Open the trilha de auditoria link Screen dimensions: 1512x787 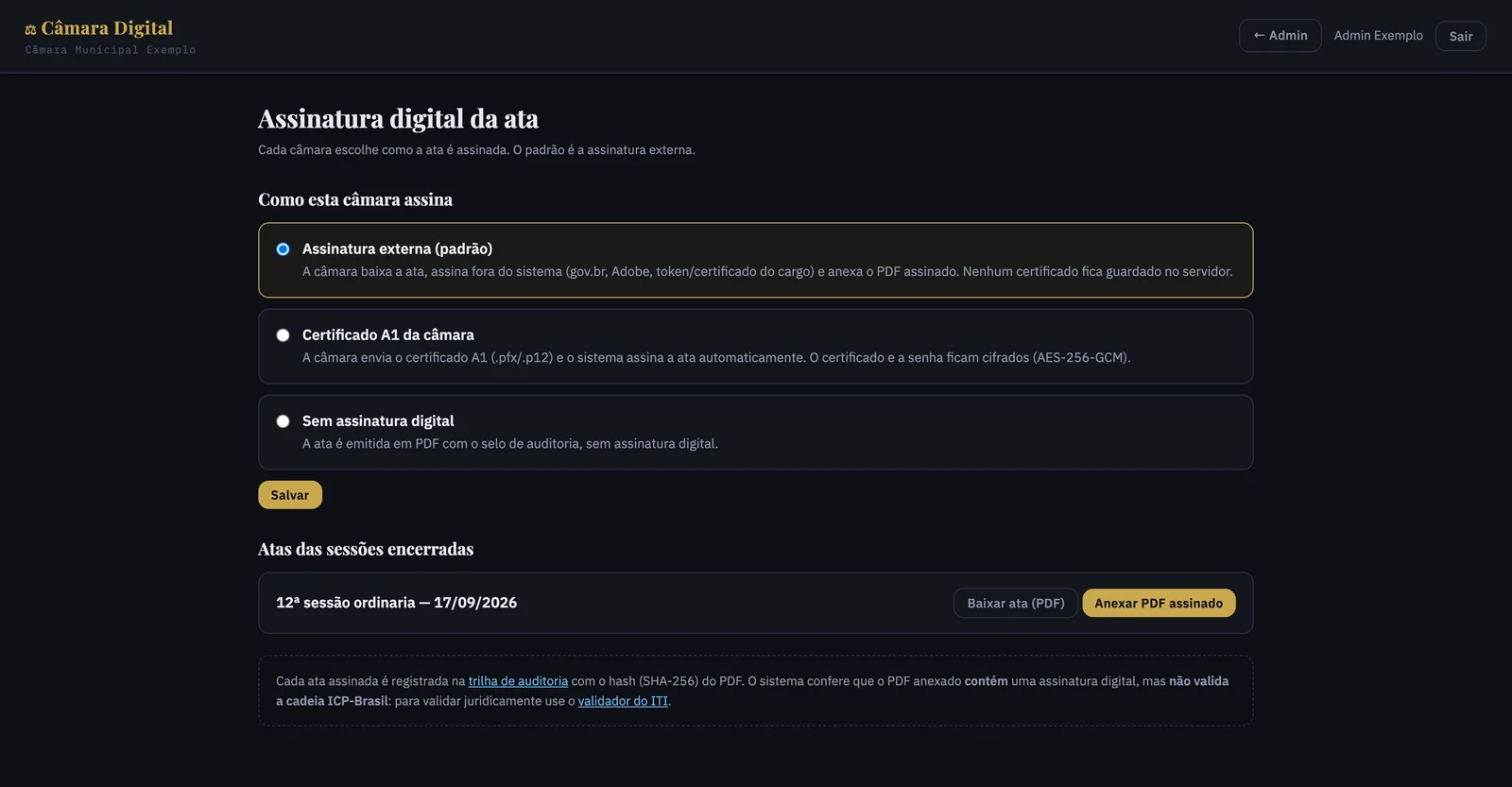(518, 681)
